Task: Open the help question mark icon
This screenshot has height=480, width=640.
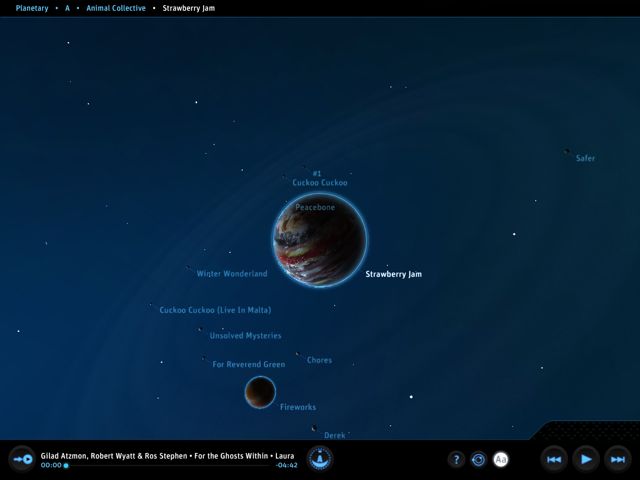Action: point(456,460)
